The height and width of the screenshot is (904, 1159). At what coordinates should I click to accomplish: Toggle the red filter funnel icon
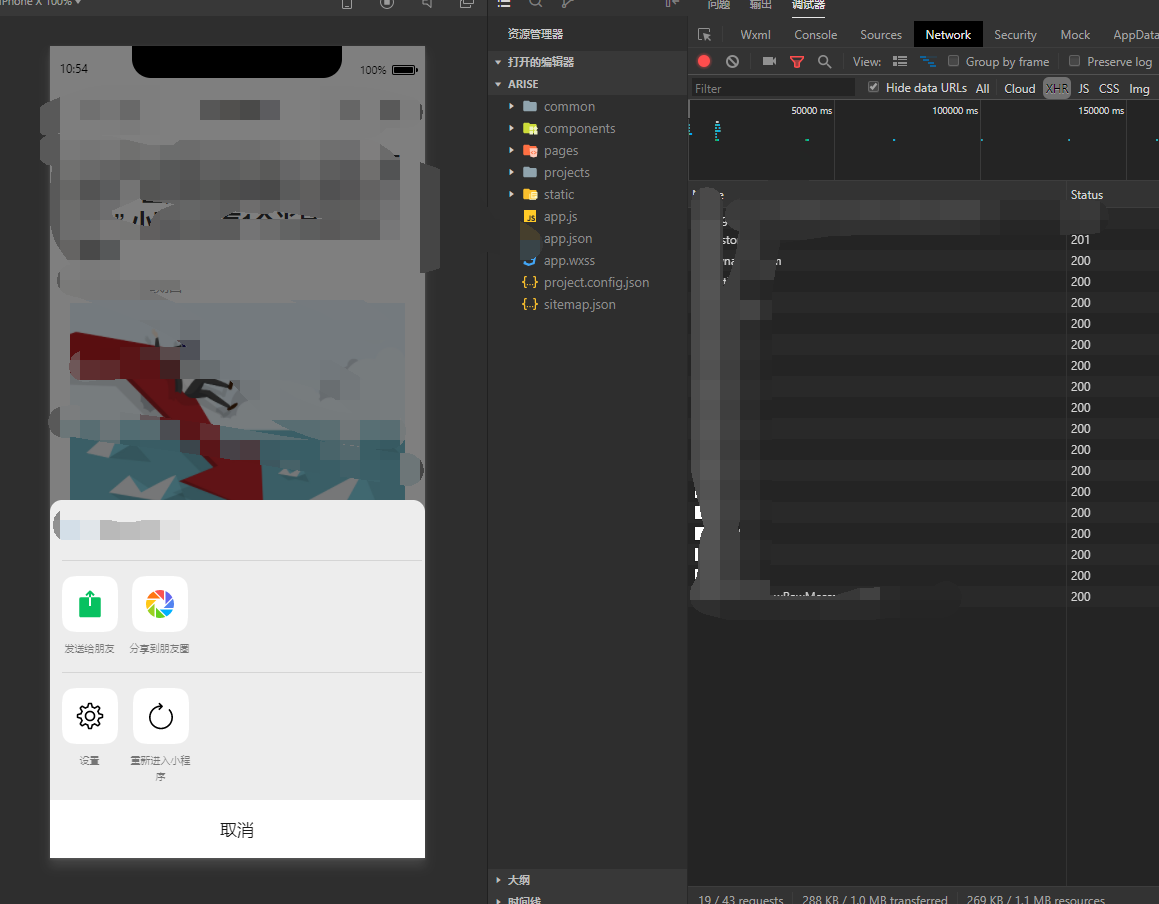click(x=797, y=62)
